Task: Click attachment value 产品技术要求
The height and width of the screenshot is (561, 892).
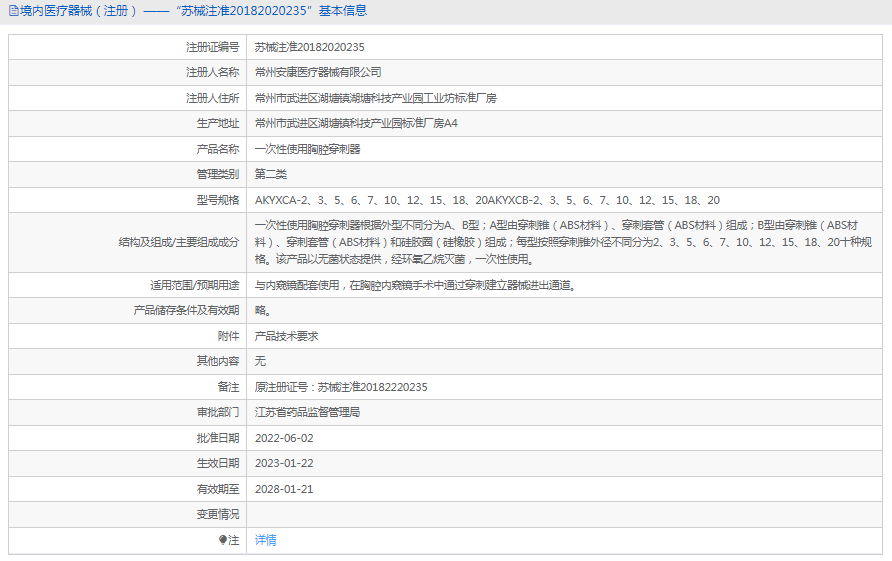Action: [x=286, y=336]
